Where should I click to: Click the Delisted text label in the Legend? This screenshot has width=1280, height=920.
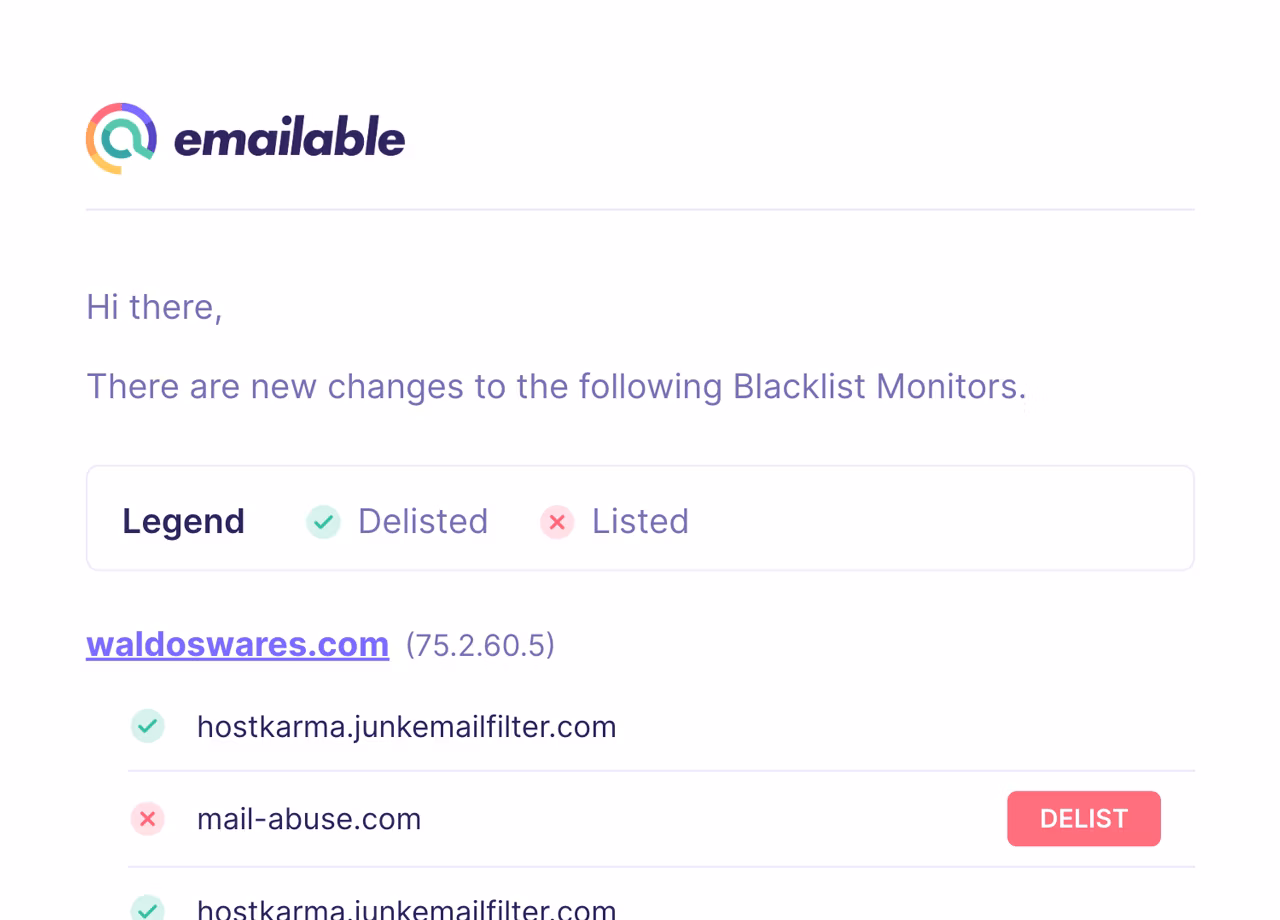(422, 521)
